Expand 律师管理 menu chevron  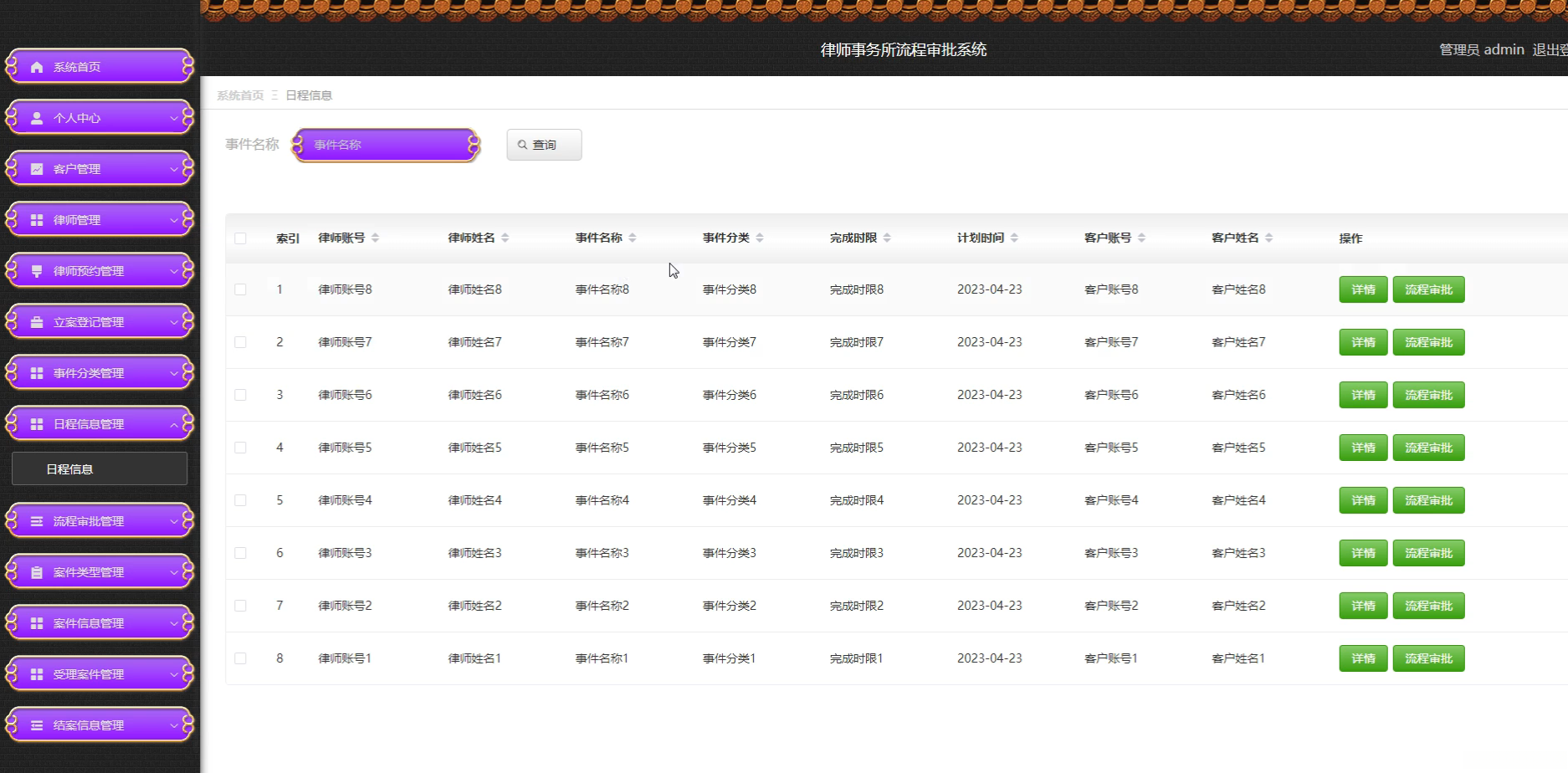[x=174, y=220]
